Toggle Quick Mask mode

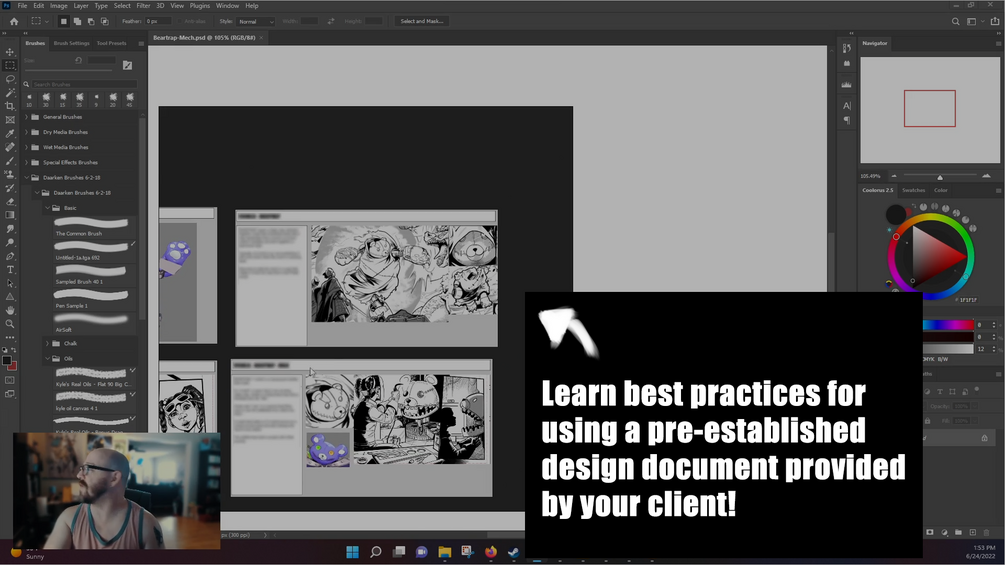coord(10,381)
